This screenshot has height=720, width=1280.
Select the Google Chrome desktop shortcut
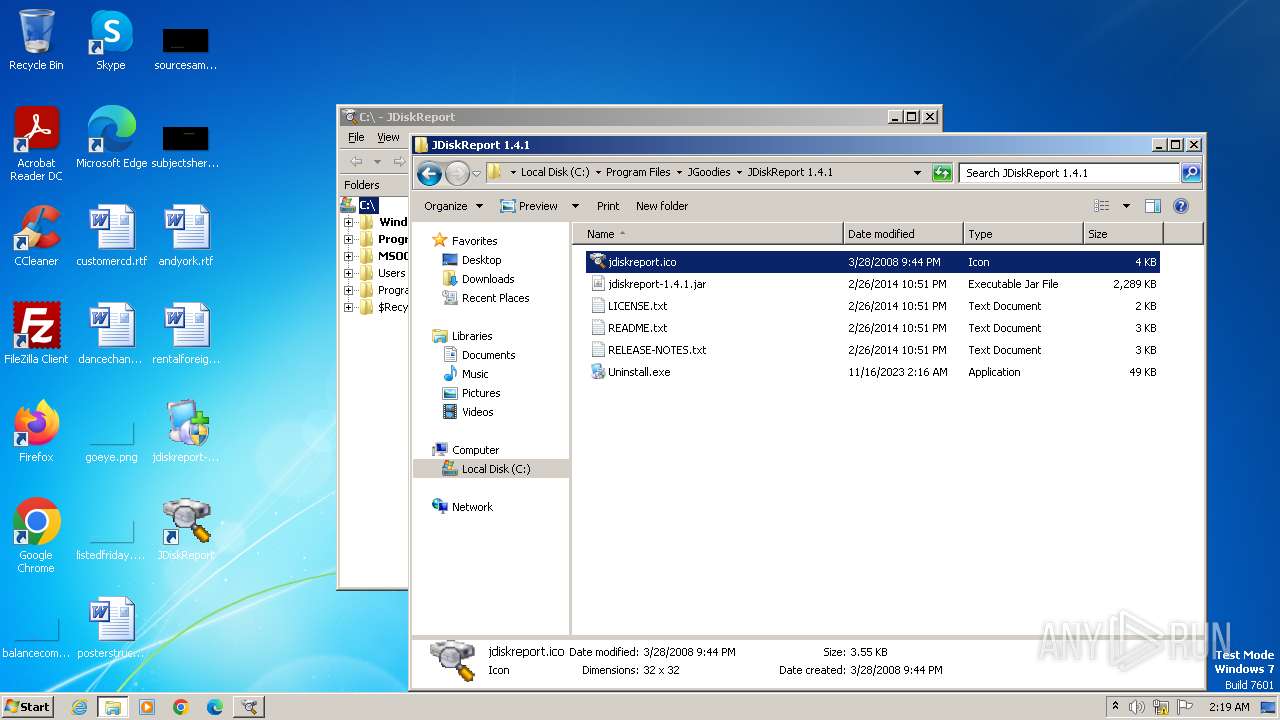[36, 536]
